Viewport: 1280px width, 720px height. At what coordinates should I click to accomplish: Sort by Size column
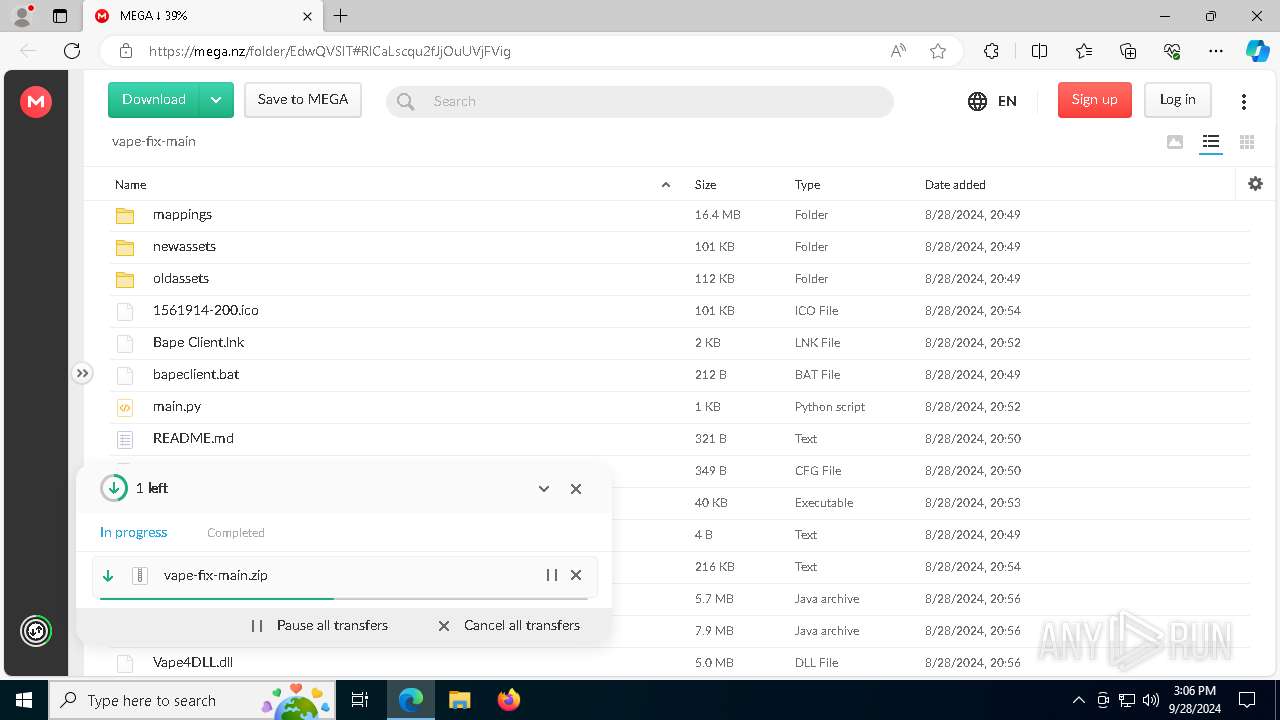(x=706, y=185)
